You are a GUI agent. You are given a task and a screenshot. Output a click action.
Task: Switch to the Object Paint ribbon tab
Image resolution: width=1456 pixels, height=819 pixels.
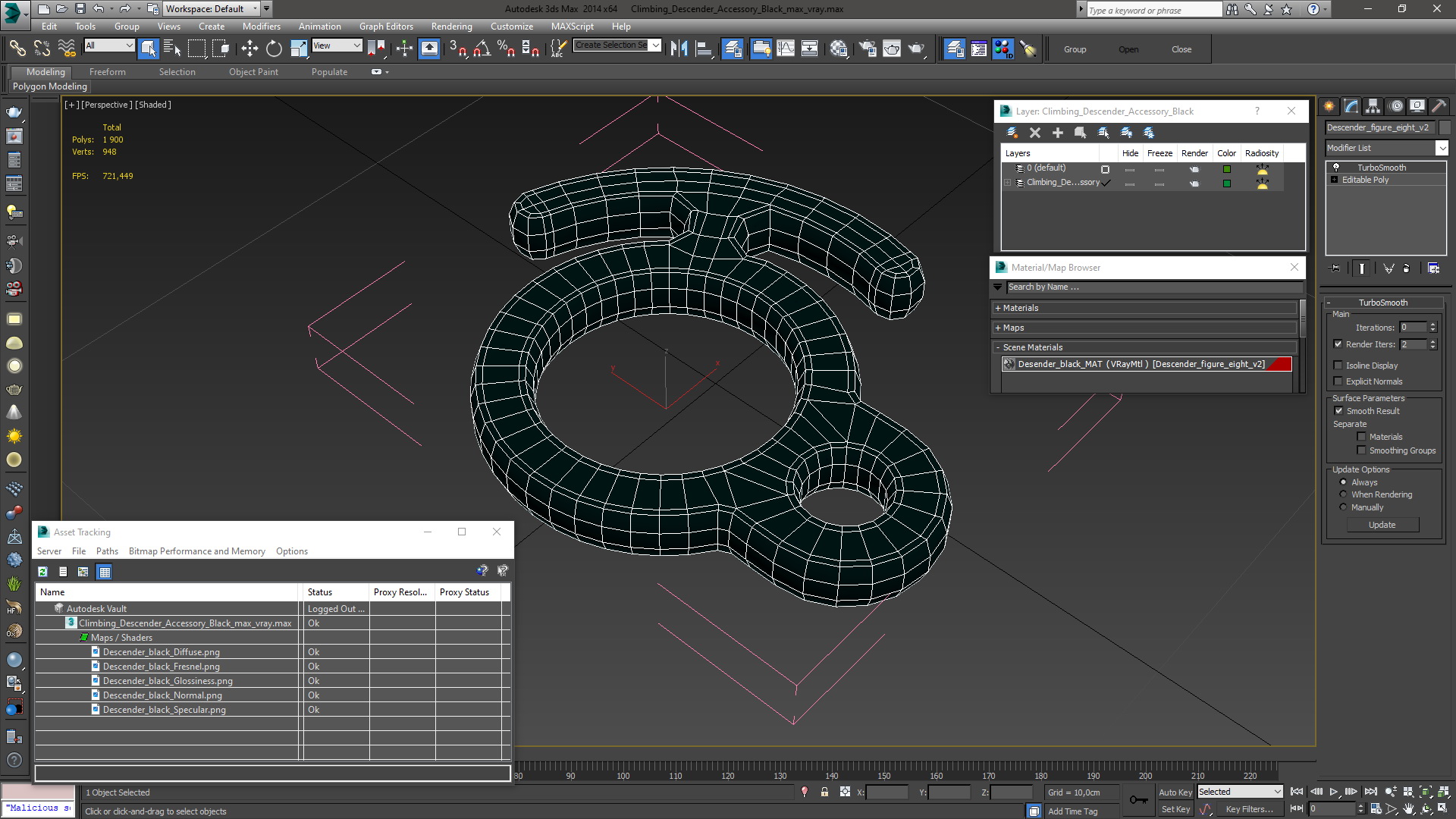point(253,72)
